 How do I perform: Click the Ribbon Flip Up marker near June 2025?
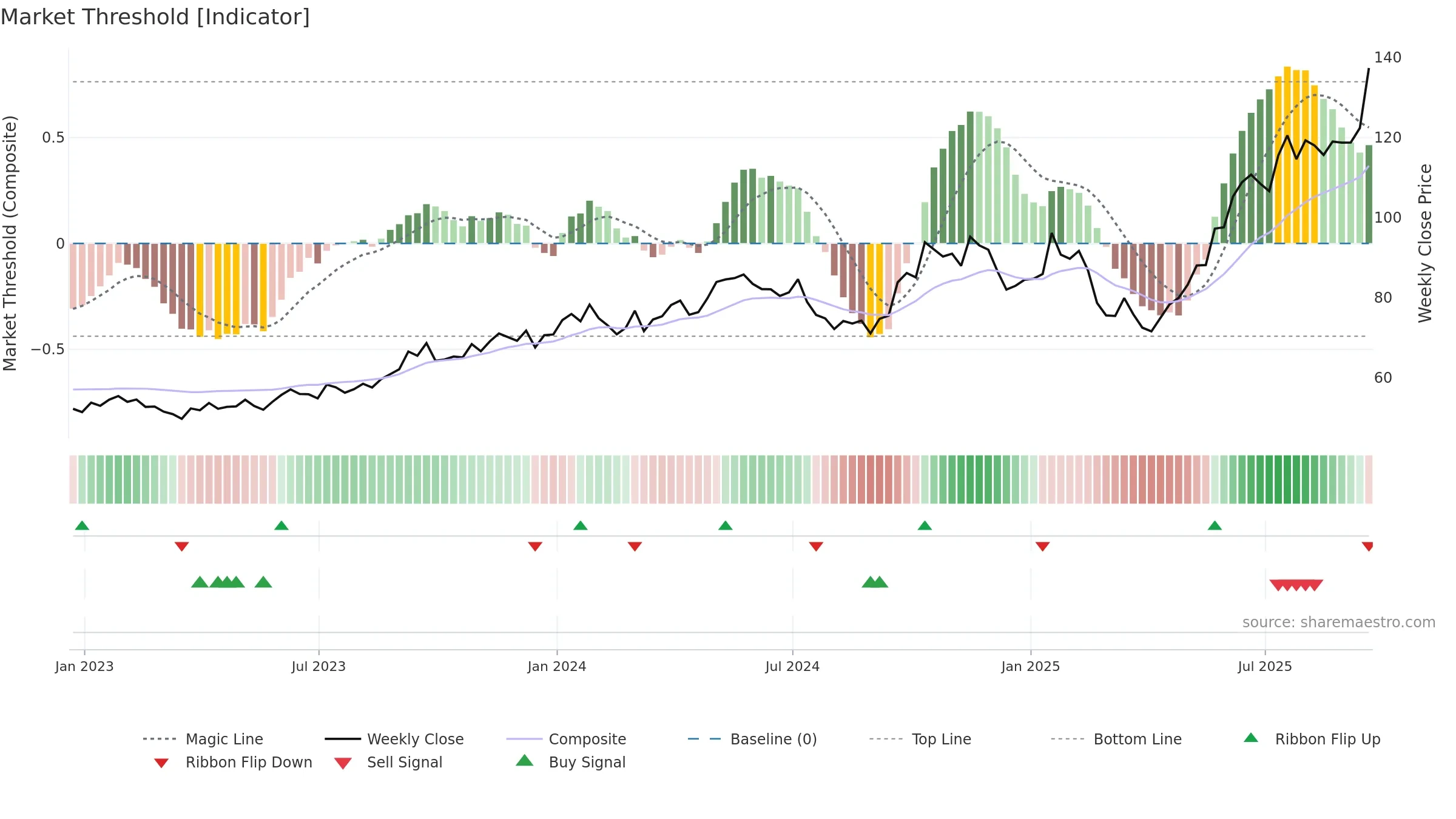click(1215, 525)
